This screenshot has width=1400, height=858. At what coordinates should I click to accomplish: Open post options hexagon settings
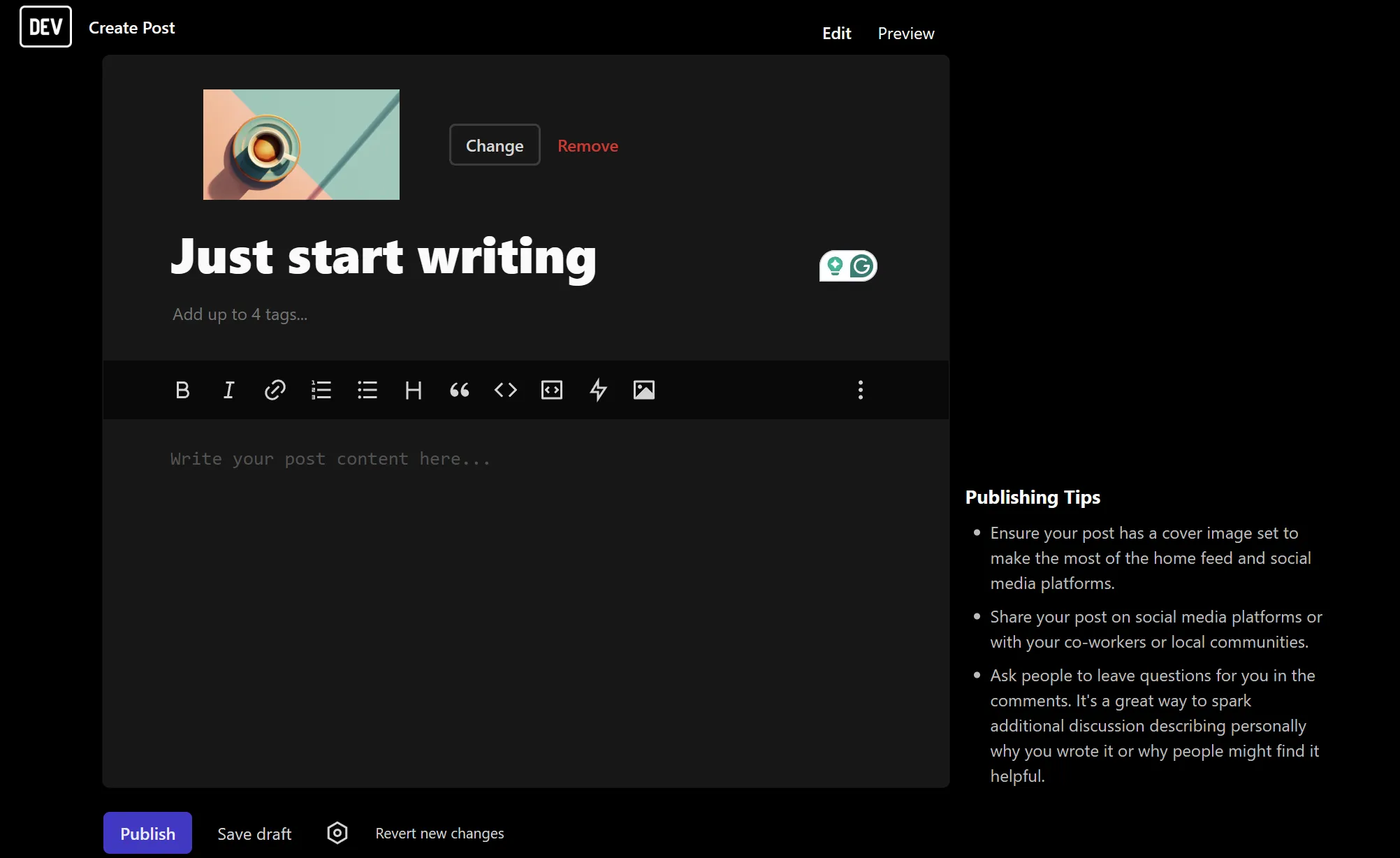pyautogui.click(x=337, y=833)
